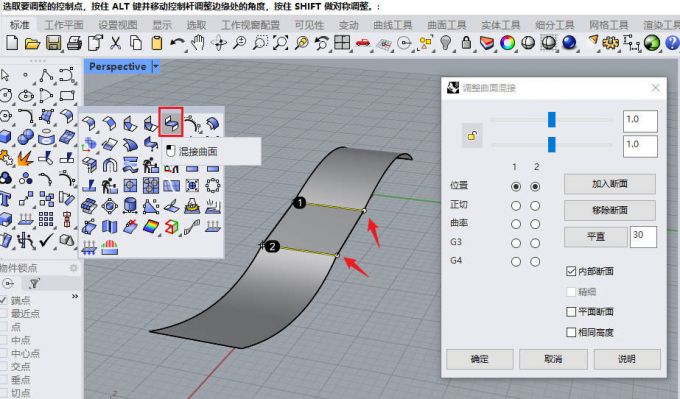Click the check mark icon in the left sidebar

click(x=46, y=240)
